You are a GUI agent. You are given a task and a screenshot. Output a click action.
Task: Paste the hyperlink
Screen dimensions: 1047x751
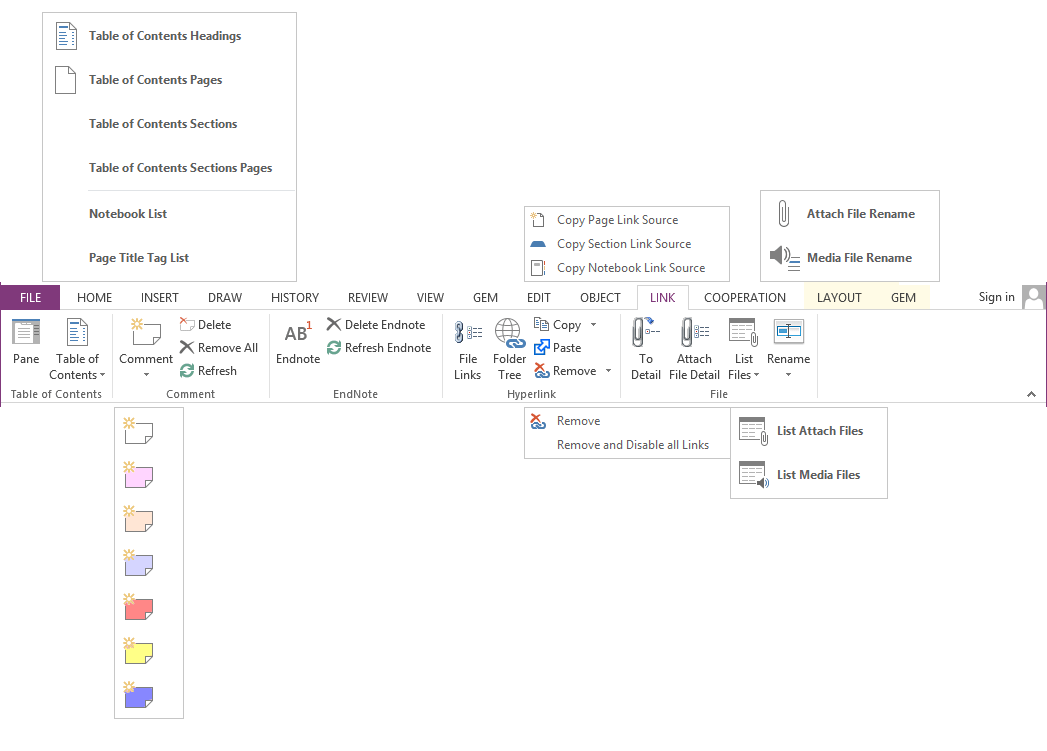(x=558, y=348)
